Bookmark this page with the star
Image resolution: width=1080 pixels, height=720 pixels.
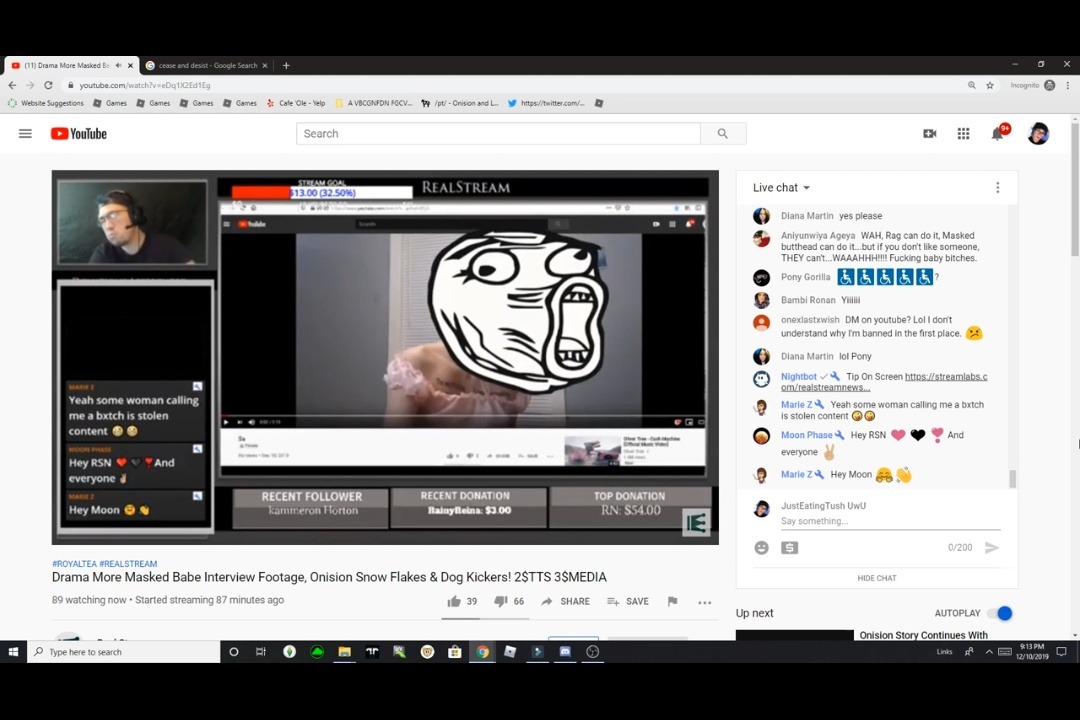990,85
